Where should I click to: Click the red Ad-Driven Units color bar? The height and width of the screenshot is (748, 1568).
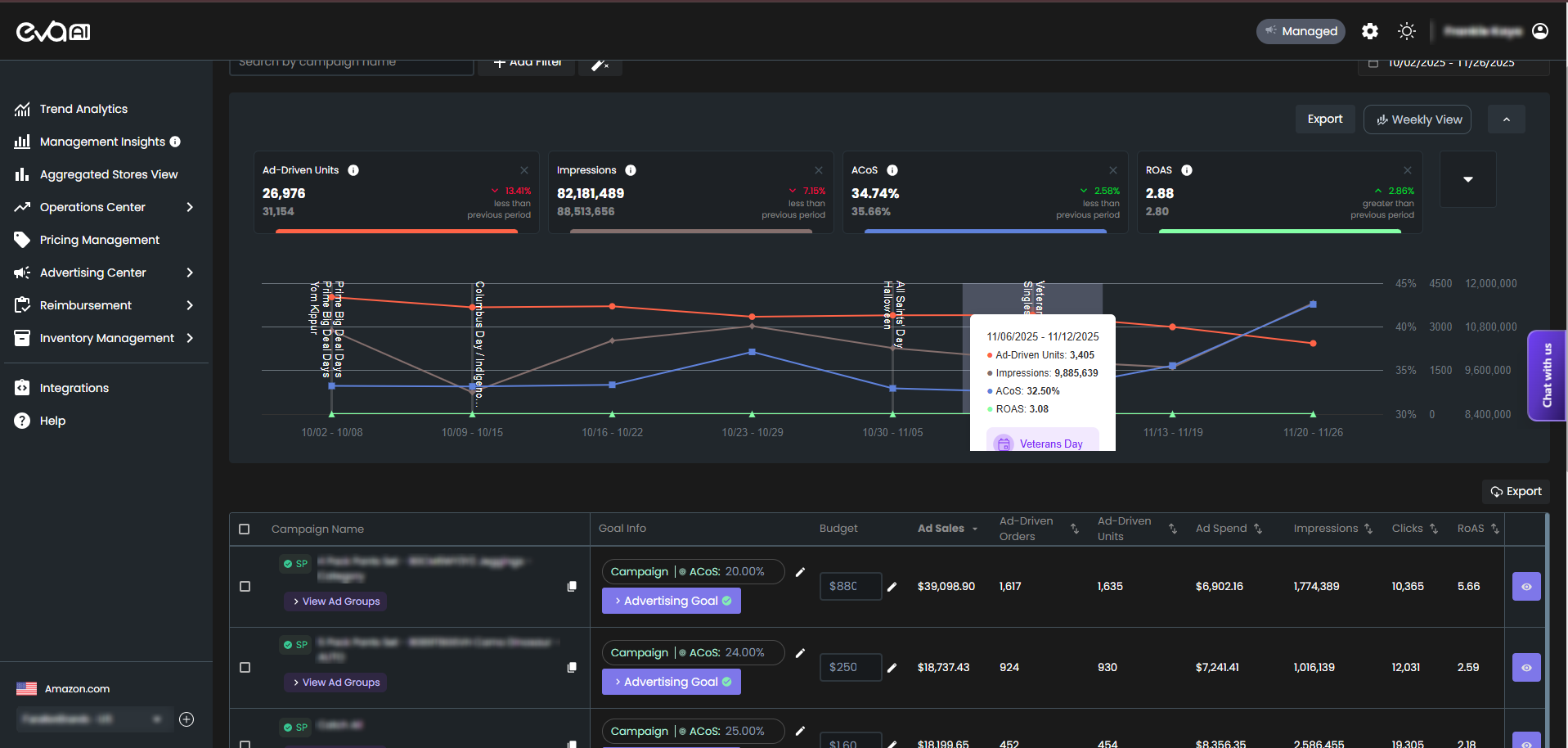tap(396, 232)
